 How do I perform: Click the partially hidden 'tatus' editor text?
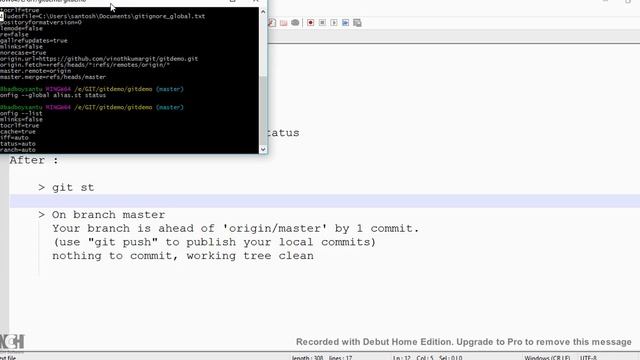[284, 133]
